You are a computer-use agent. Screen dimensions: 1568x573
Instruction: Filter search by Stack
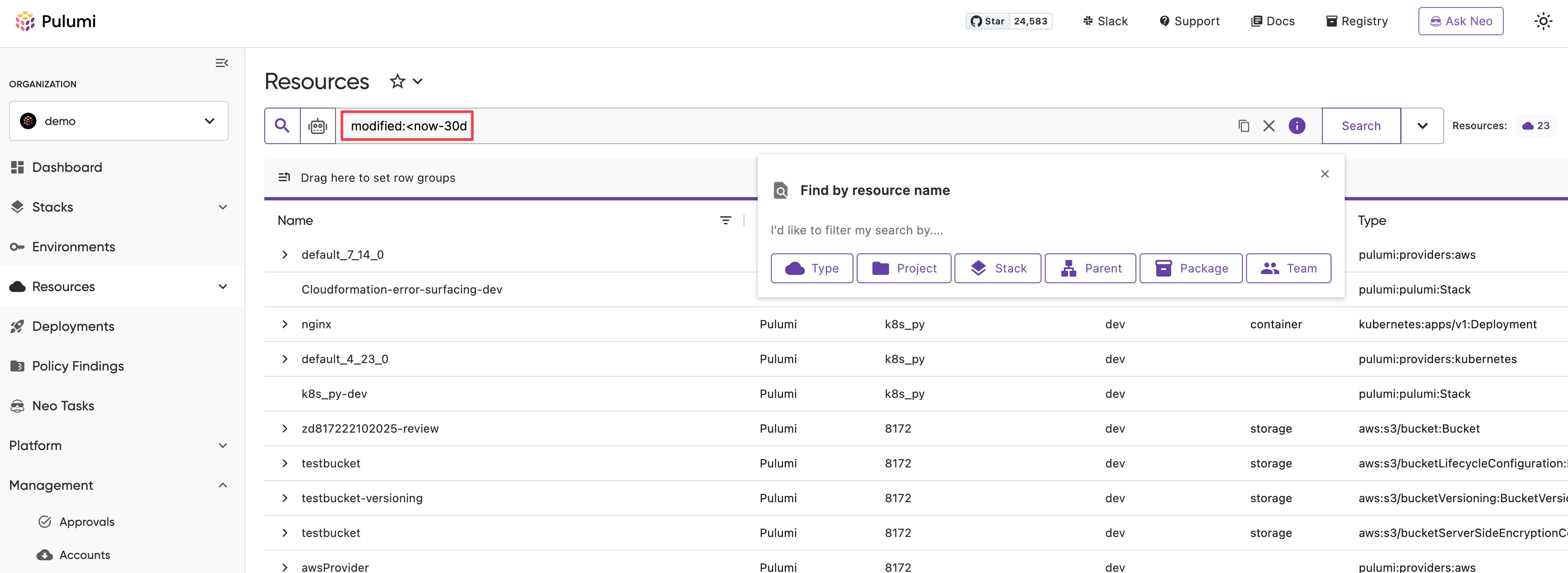coord(998,268)
